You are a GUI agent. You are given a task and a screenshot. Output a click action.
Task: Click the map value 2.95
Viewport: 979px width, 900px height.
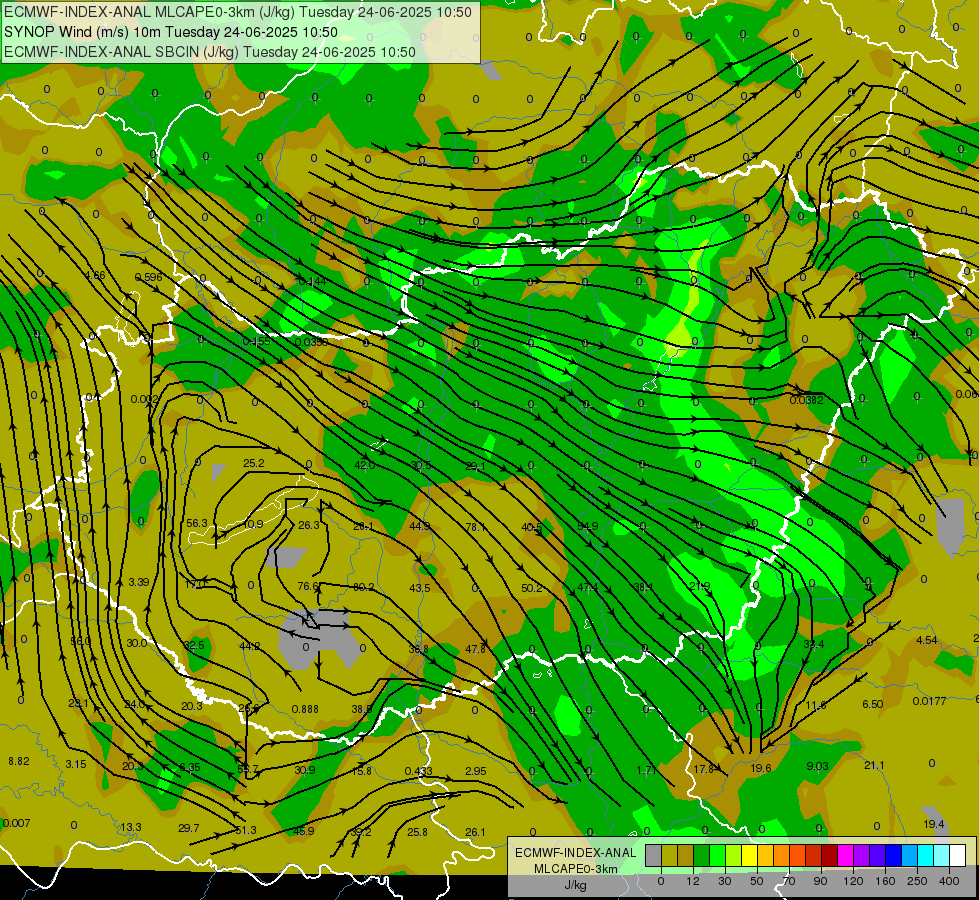click(x=475, y=771)
